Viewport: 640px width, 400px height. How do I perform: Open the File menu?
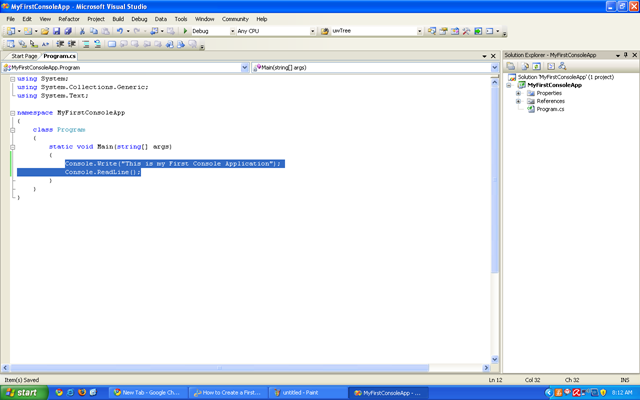[11, 19]
